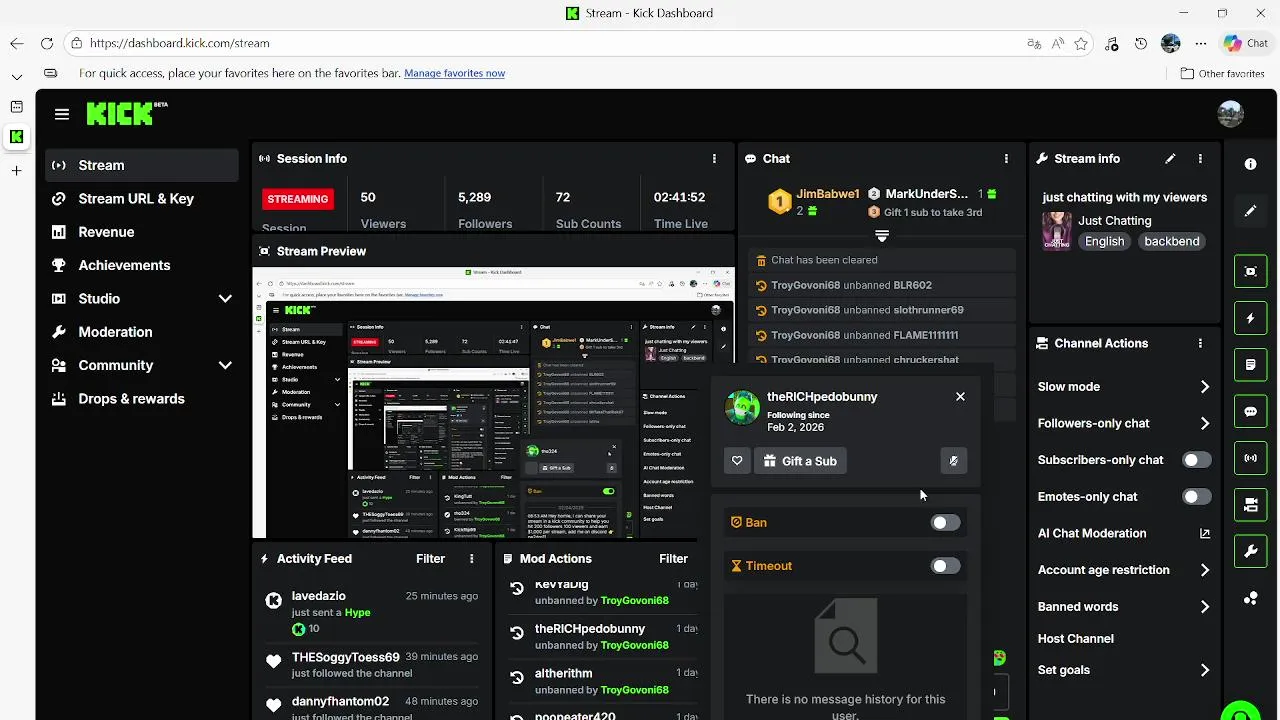Click the Just Chatting category thumbnail
The image size is (1280, 720).
(1057, 231)
